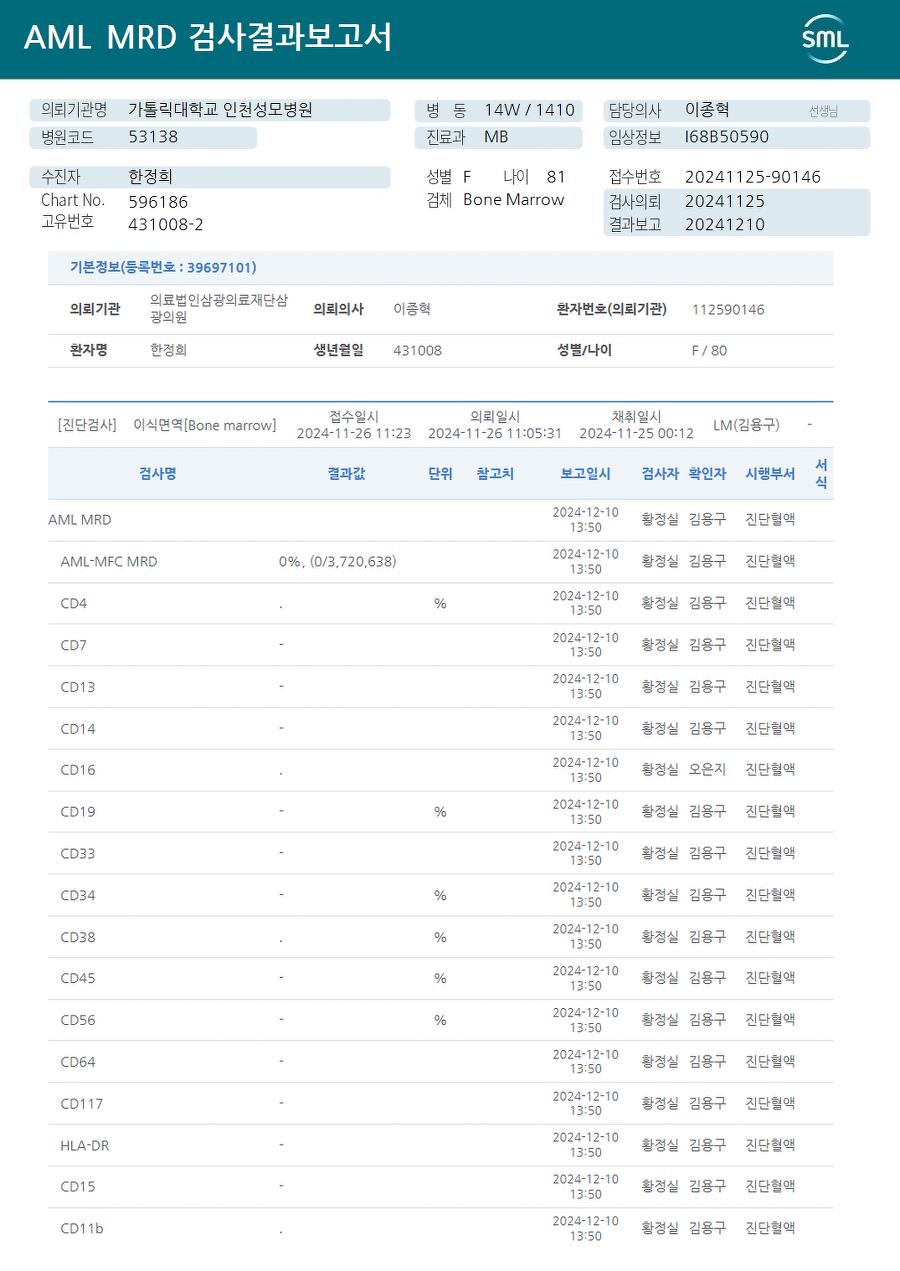Image resolution: width=900 pixels, height=1271 pixels.
Task: Click the 'CD14' test row name
Action: (78, 728)
